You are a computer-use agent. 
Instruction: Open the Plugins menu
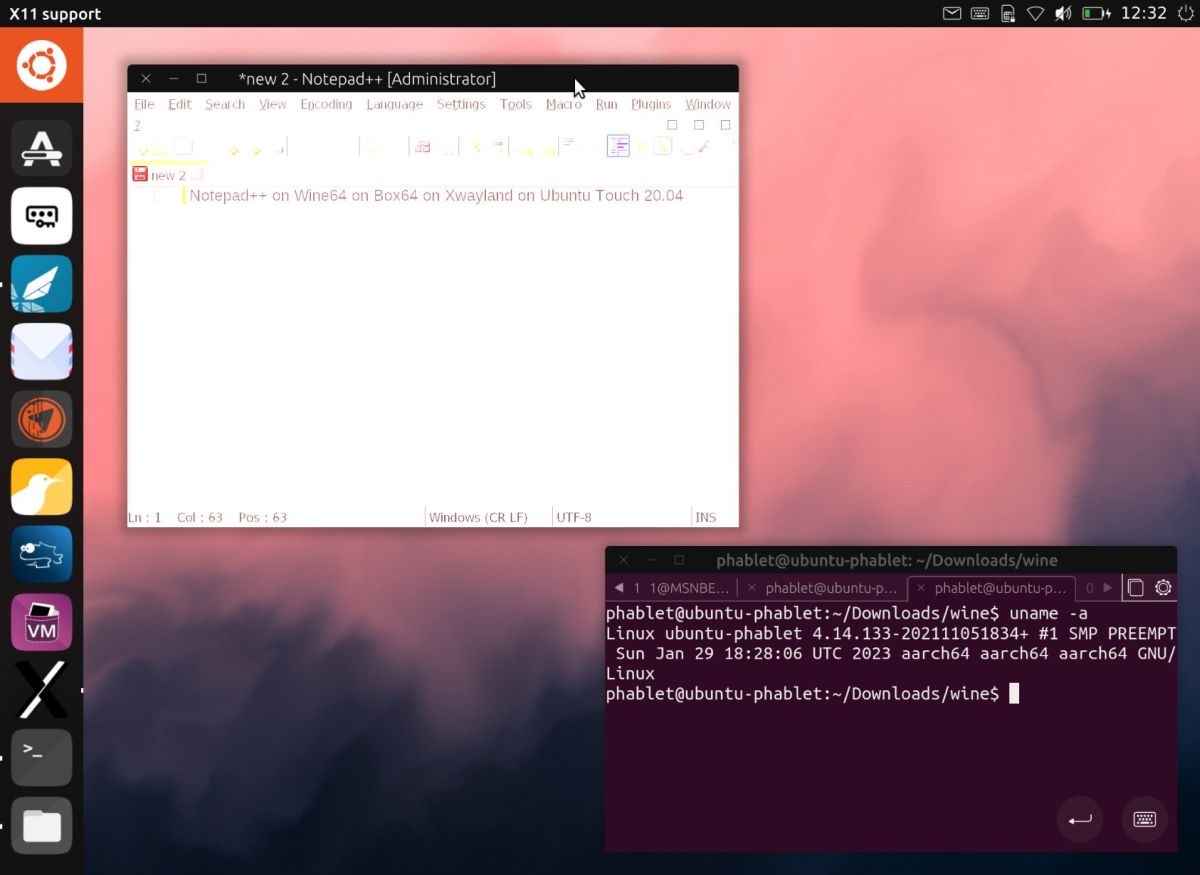coord(651,104)
